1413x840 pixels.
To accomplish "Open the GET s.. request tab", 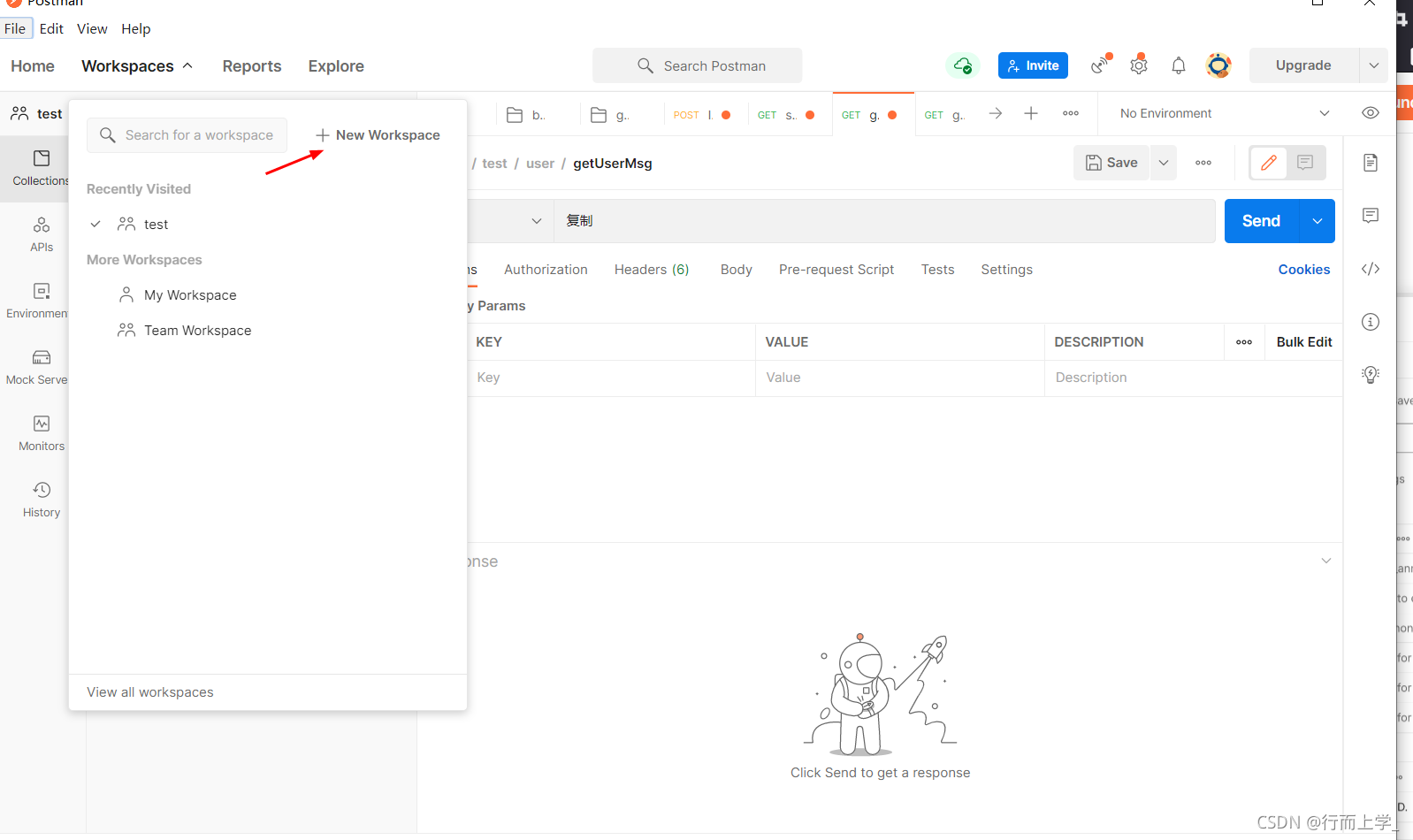I will point(786,115).
